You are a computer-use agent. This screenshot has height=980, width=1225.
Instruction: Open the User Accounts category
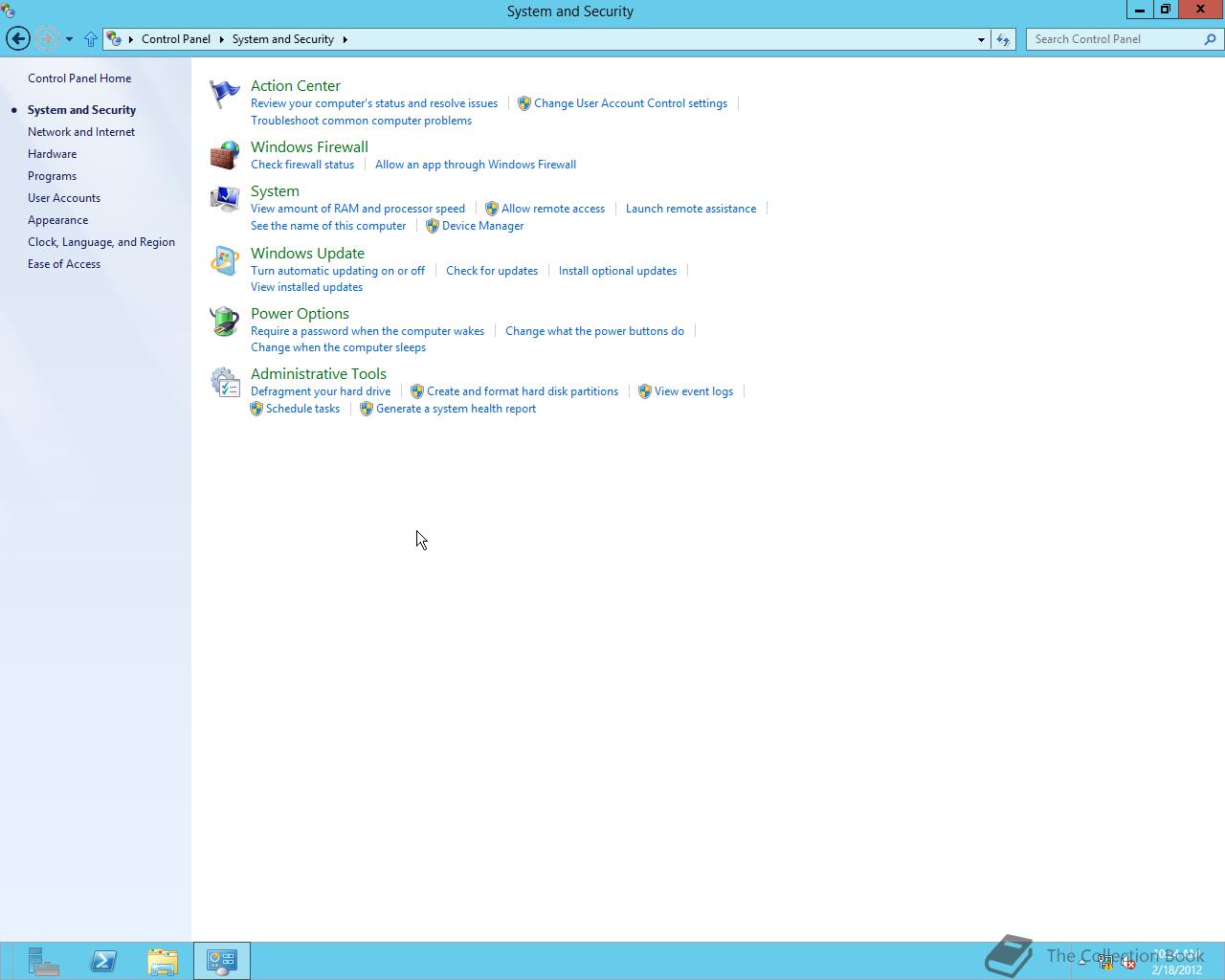(x=64, y=198)
